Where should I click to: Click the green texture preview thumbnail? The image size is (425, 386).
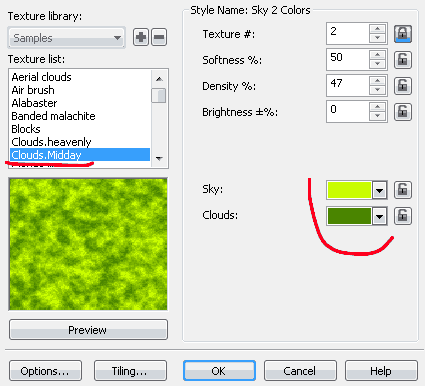click(x=88, y=244)
